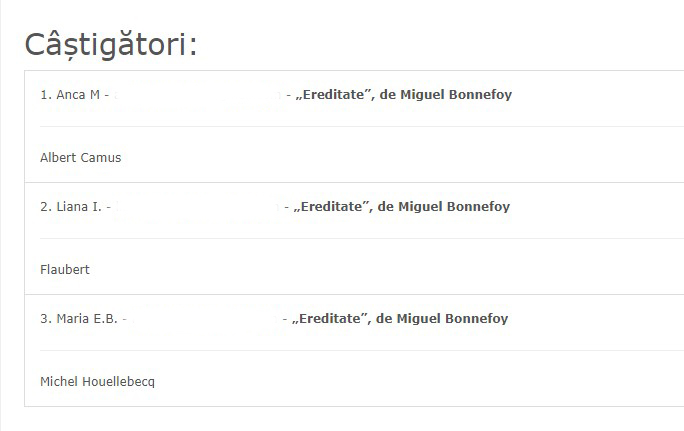Image resolution: width=684 pixels, height=431 pixels.
Task: Click "Ereditate" in Liana I.'s row
Action: (333, 207)
